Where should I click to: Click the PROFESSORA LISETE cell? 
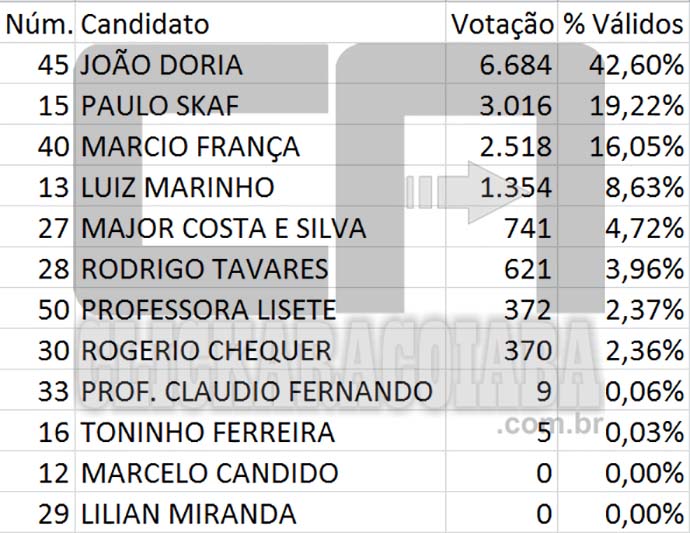pos(208,310)
